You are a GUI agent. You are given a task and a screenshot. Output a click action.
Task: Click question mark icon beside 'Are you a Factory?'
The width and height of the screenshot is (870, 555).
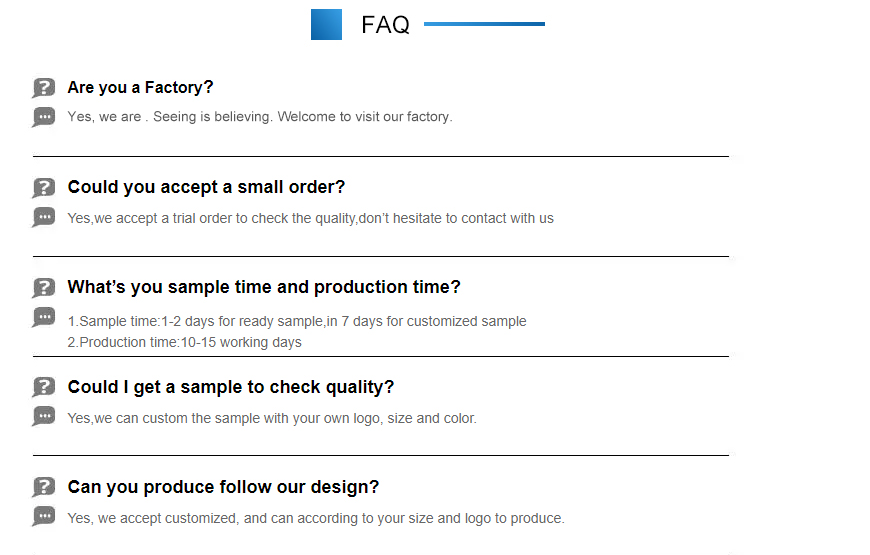[x=44, y=88]
